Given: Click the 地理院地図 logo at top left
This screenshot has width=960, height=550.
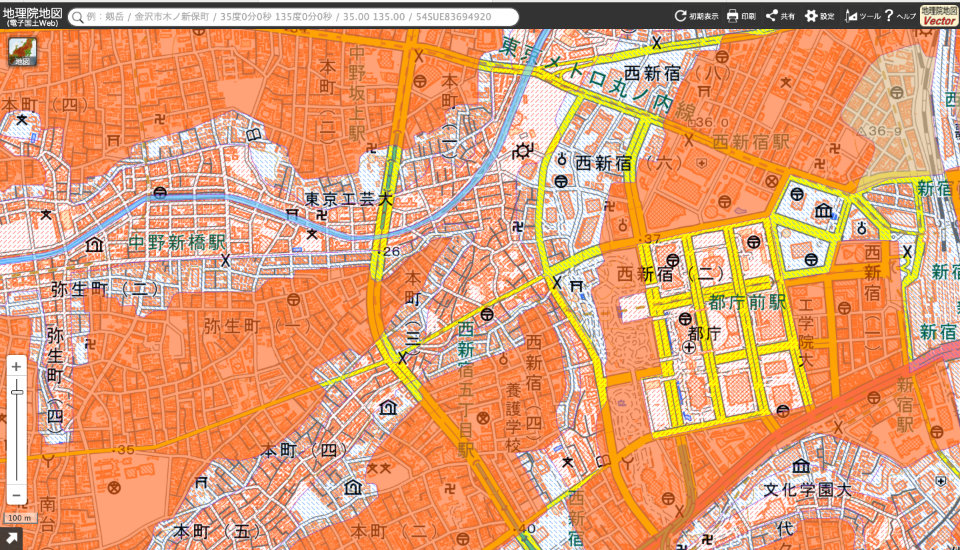Looking at the screenshot, I should [x=32, y=17].
